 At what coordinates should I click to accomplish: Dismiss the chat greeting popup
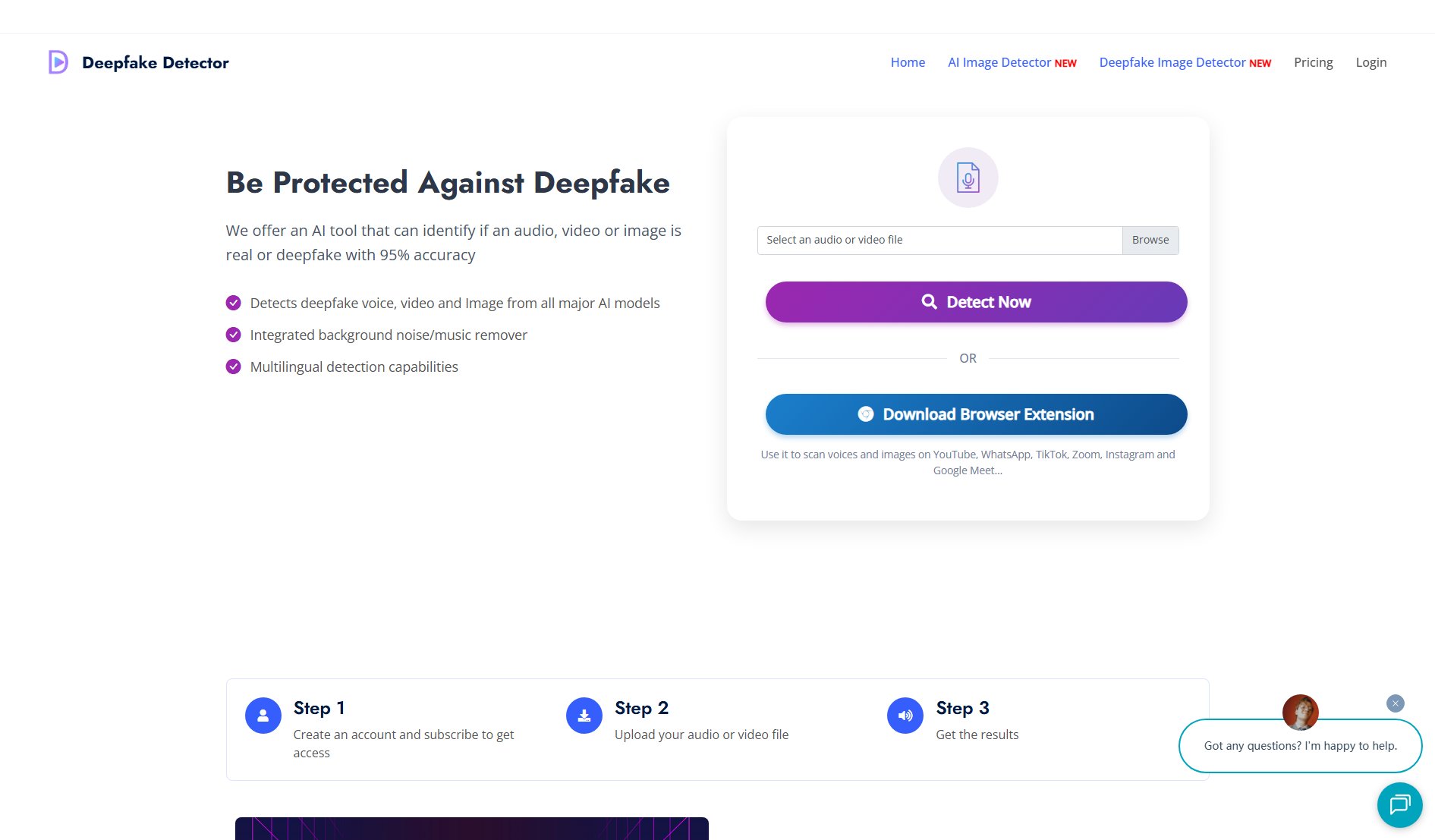[x=1395, y=703]
